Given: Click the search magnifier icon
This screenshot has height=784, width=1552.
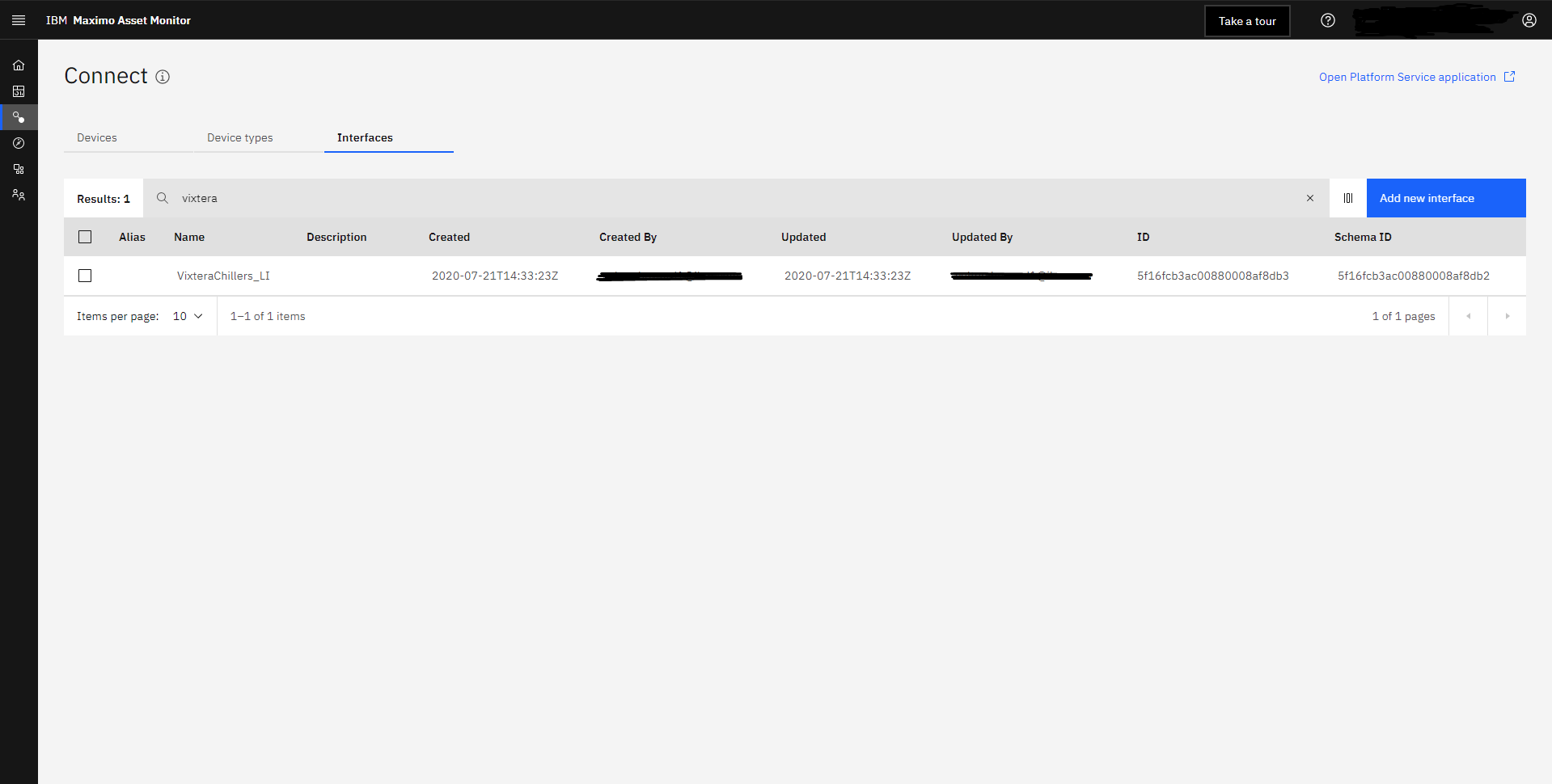Looking at the screenshot, I should point(163,198).
